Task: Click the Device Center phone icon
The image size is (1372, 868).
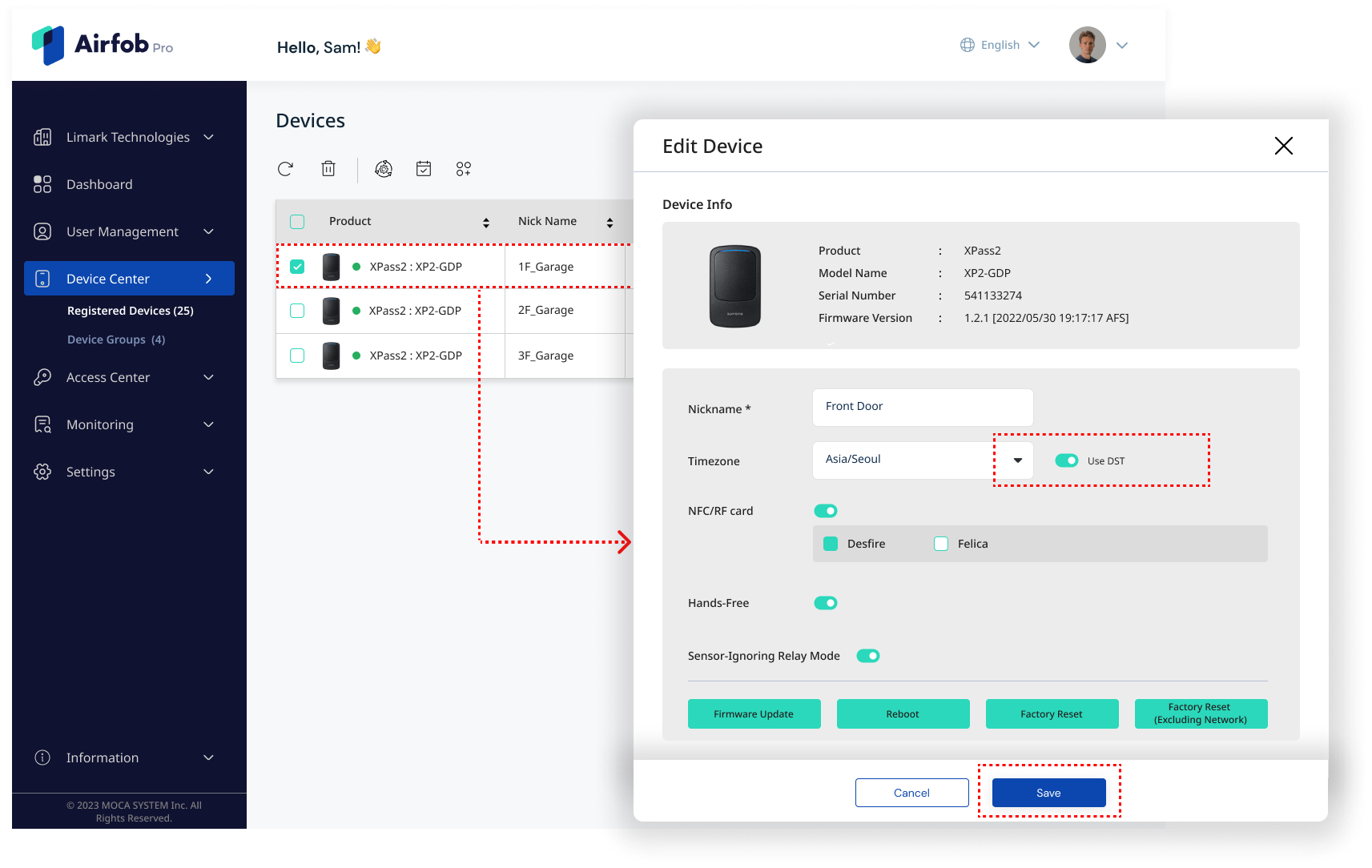Action: (x=42, y=279)
